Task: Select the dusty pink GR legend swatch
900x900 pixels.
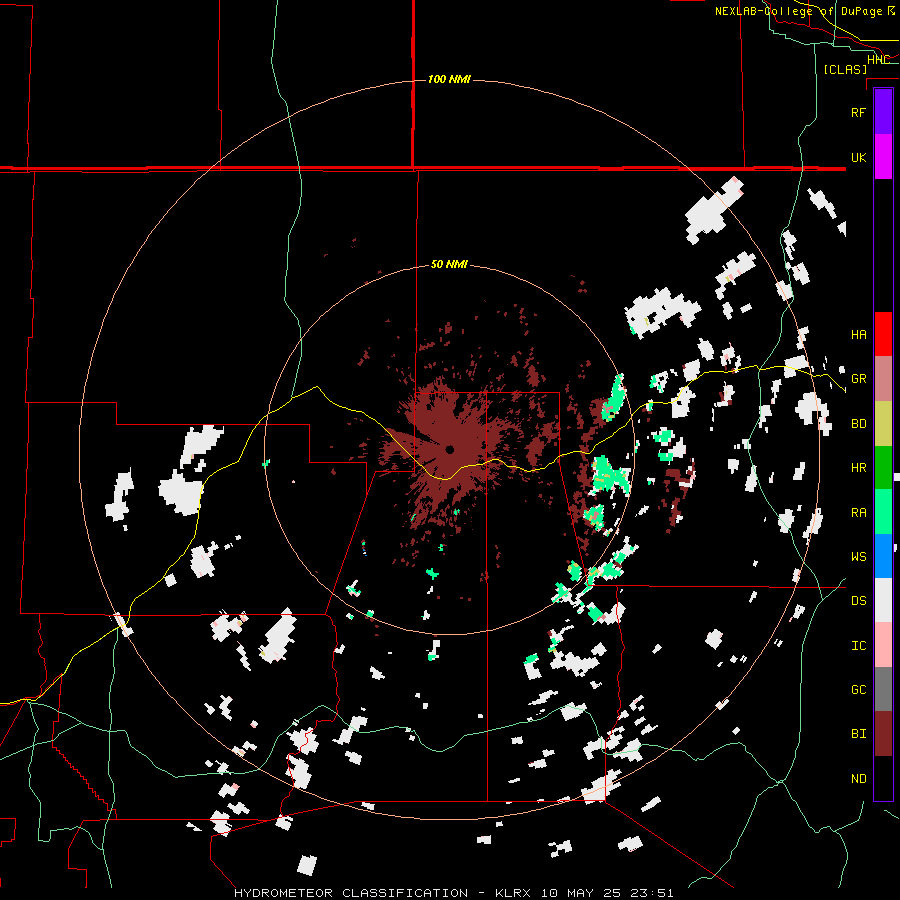Action: [x=883, y=379]
